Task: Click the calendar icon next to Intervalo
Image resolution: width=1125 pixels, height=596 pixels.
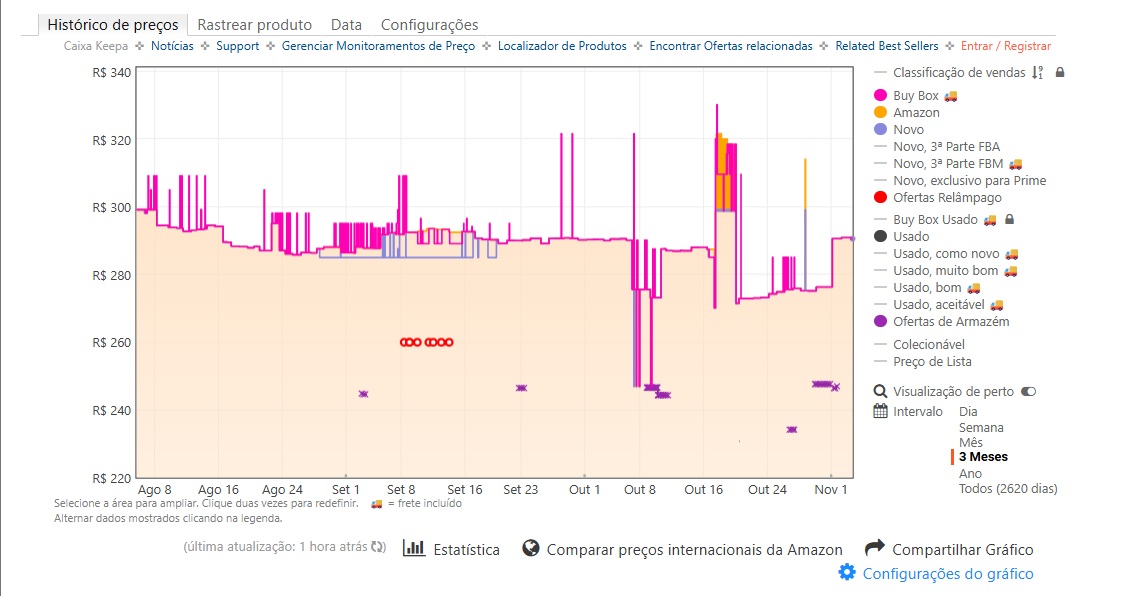Action: point(880,411)
